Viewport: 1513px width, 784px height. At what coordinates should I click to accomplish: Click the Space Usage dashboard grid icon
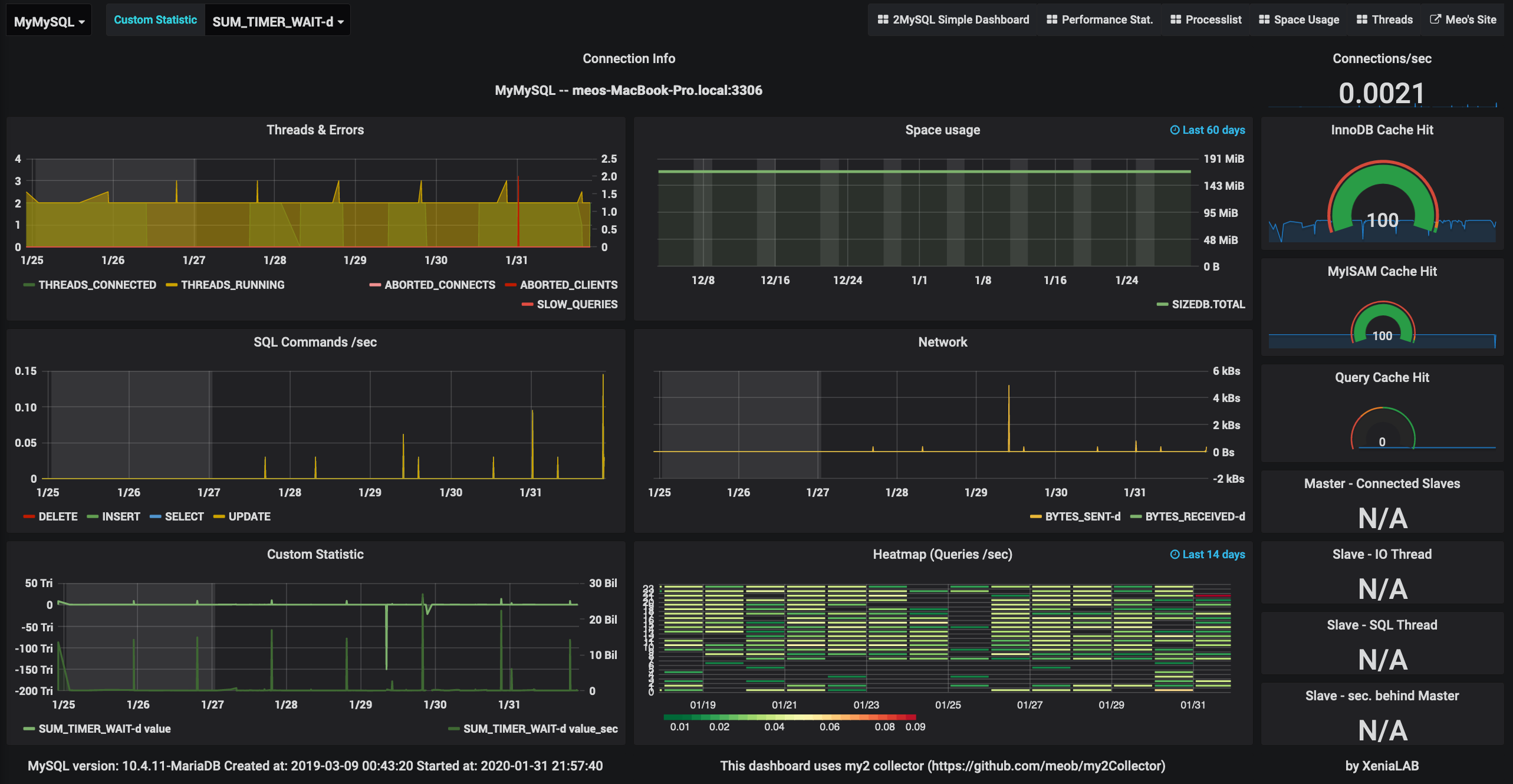pos(1264,19)
